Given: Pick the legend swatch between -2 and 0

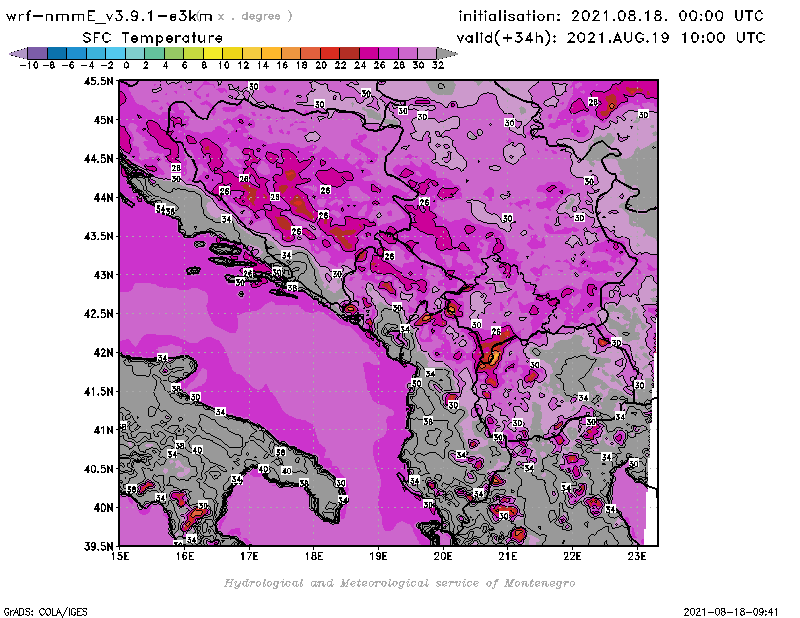Looking at the screenshot, I should coord(115,53).
